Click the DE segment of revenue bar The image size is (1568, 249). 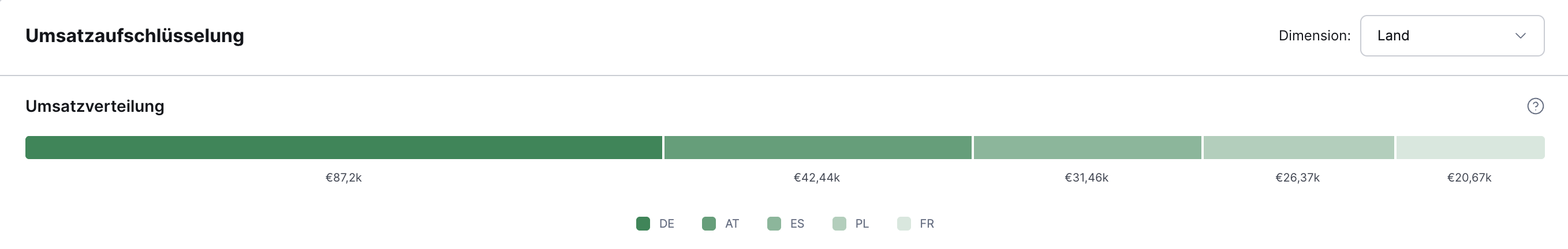344,148
